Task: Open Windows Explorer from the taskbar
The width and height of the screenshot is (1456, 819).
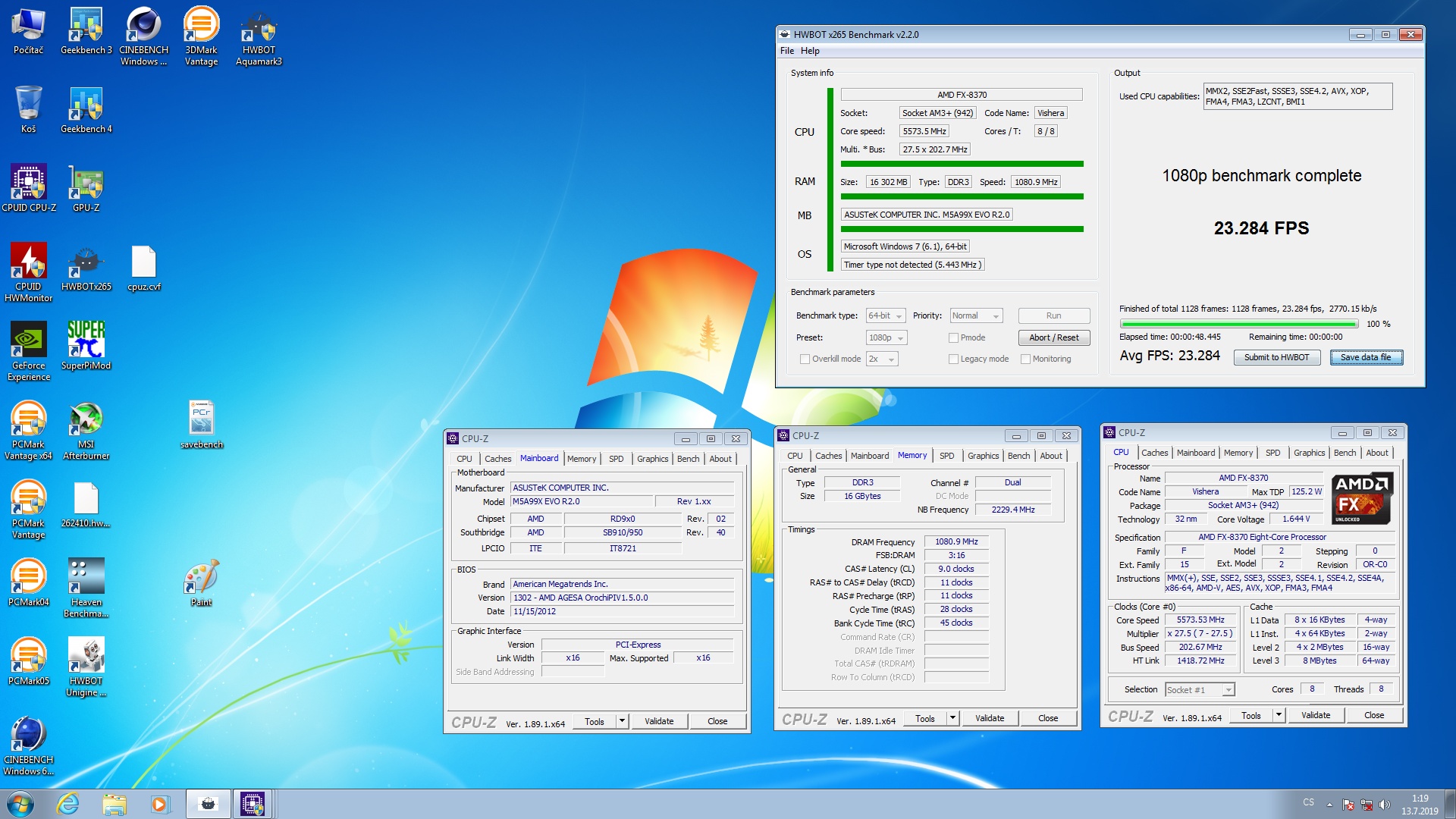Action: click(x=114, y=804)
